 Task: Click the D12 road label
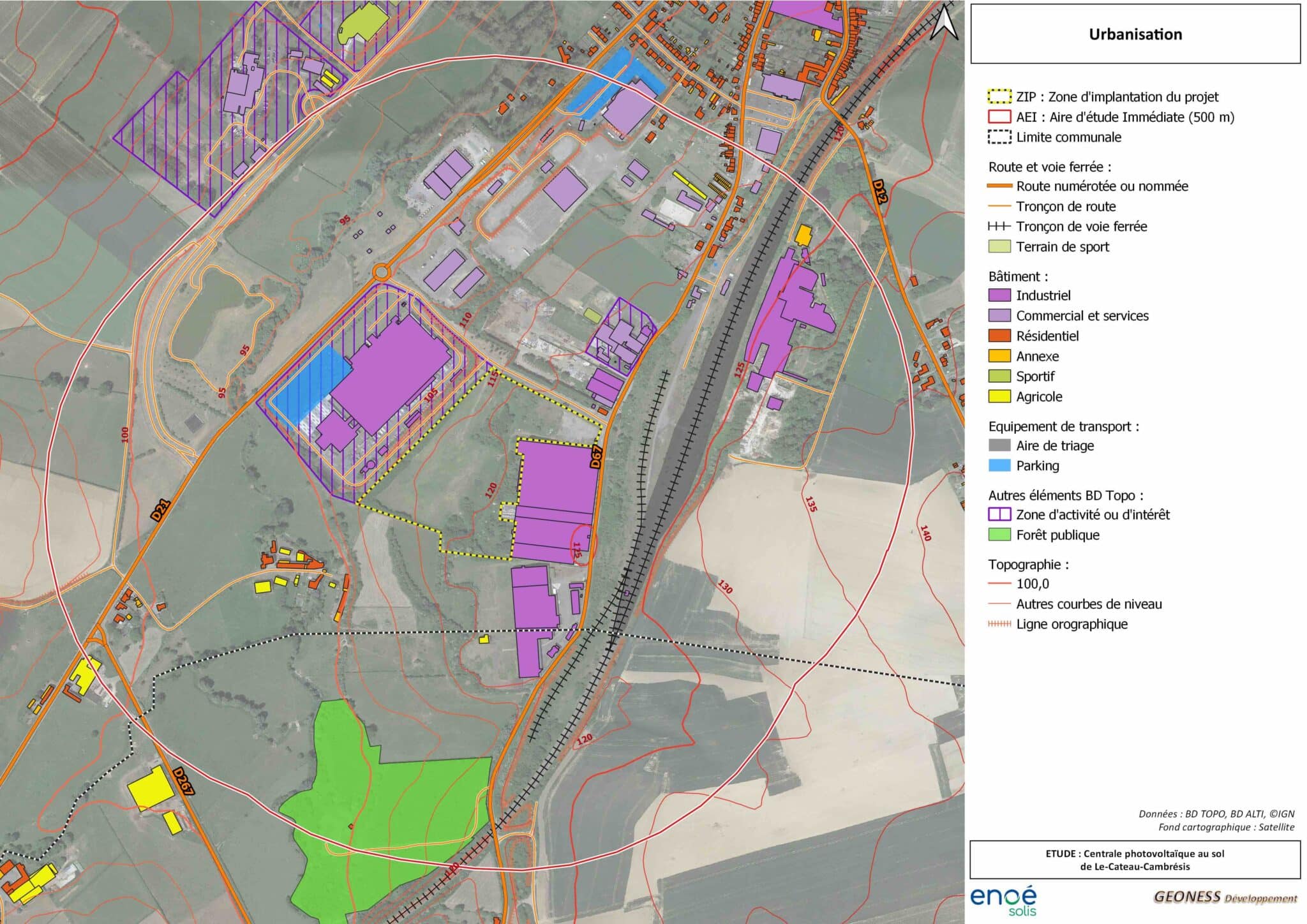[x=880, y=191]
